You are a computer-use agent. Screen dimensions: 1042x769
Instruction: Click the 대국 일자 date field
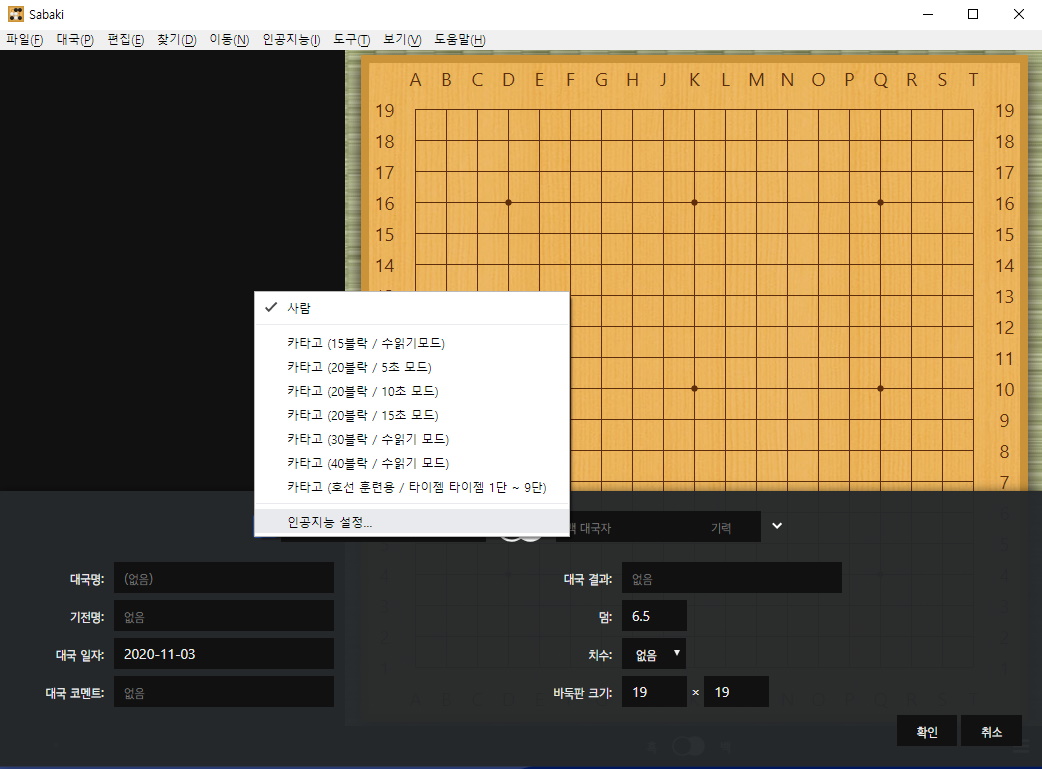tap(224, 654)
